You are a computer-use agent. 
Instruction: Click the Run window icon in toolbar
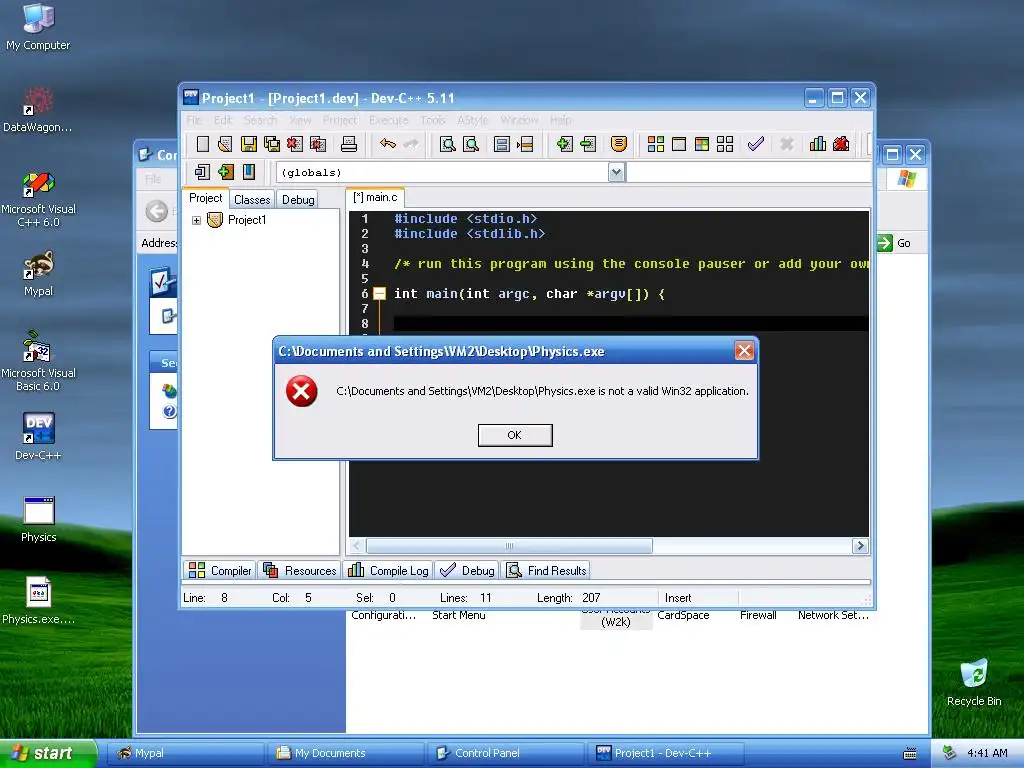[x=679, y=144]
